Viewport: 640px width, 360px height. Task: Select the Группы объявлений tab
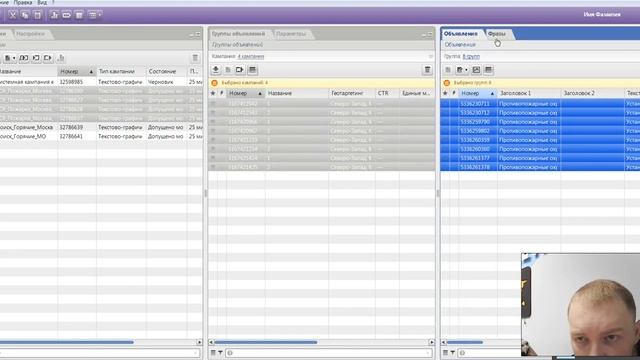point(238,34)
